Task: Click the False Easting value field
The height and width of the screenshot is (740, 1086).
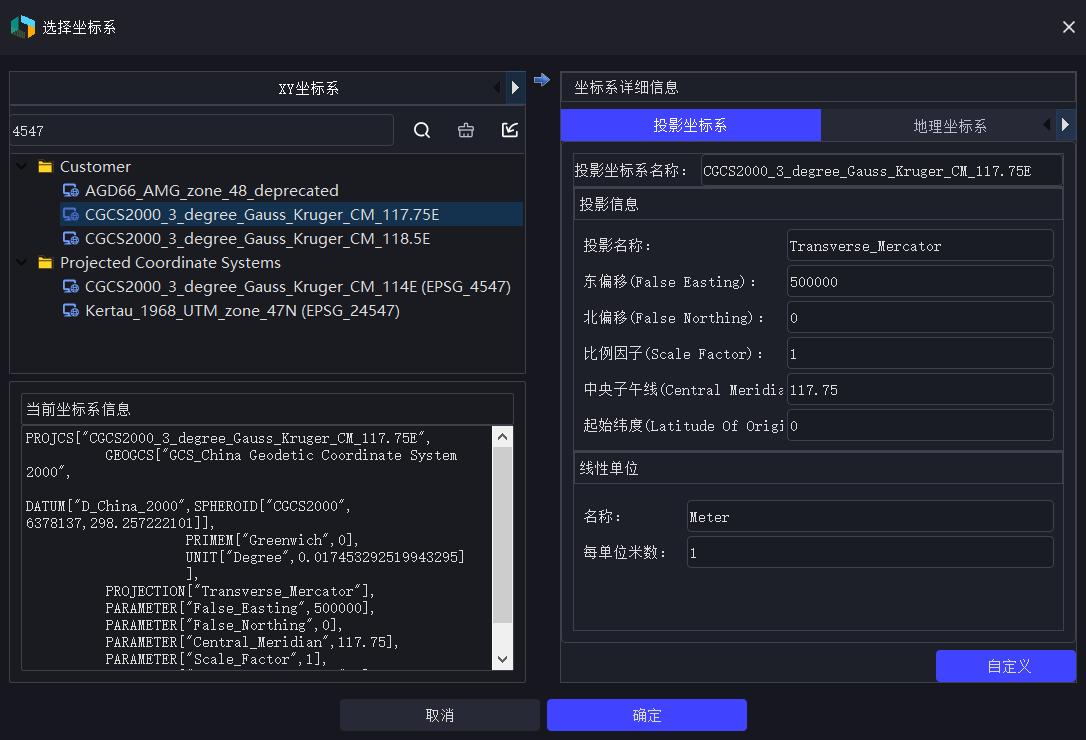Action: click(x=920, y=282)
